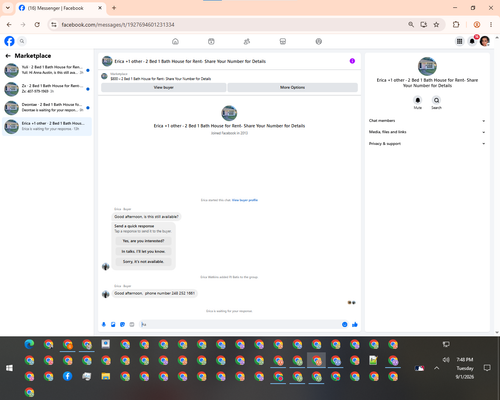Select the Erica +1 other conversation
Viewport: 500px width, 400px height.
coord(47,126)
